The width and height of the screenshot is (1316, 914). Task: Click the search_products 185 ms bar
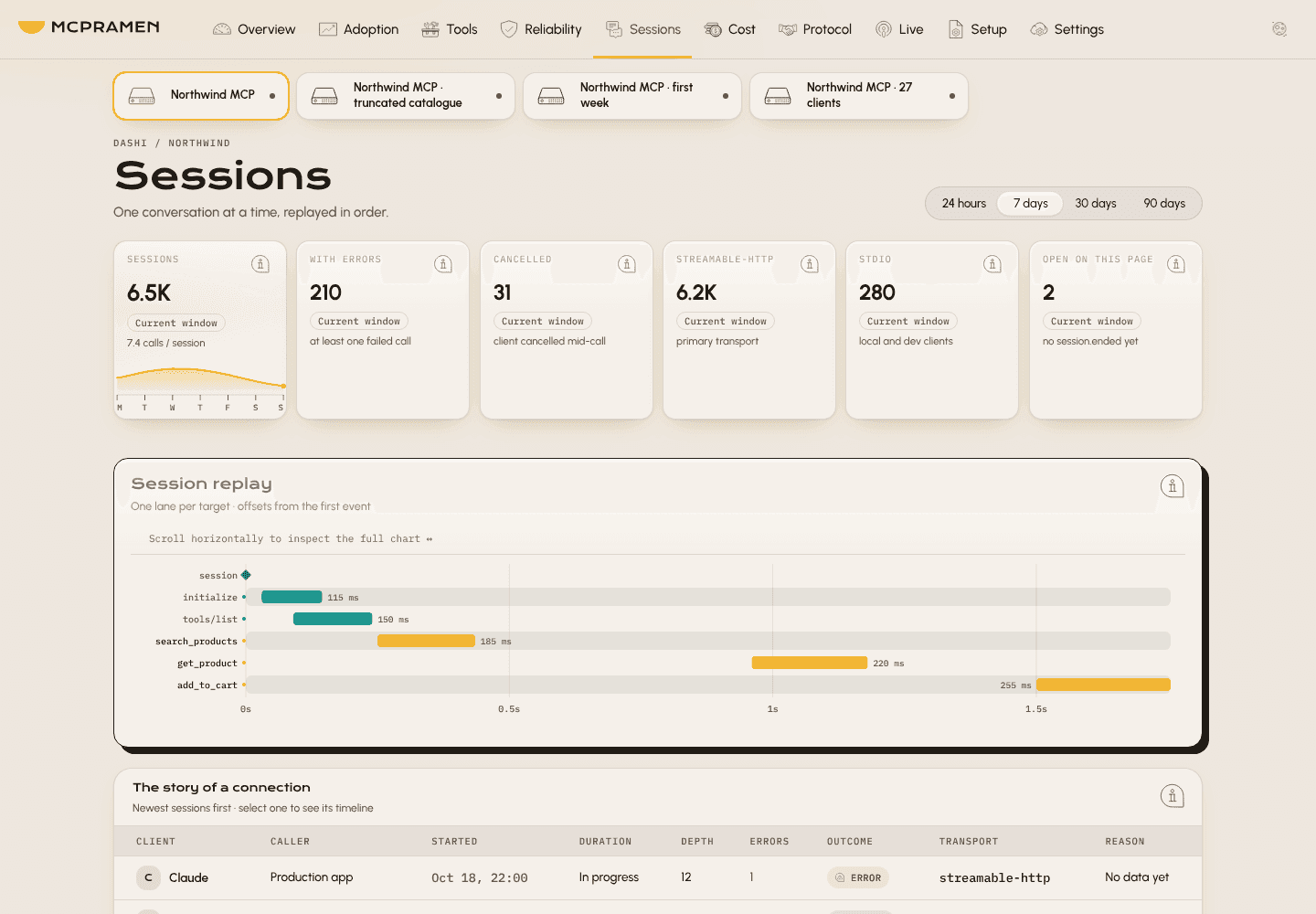point(426,641)
